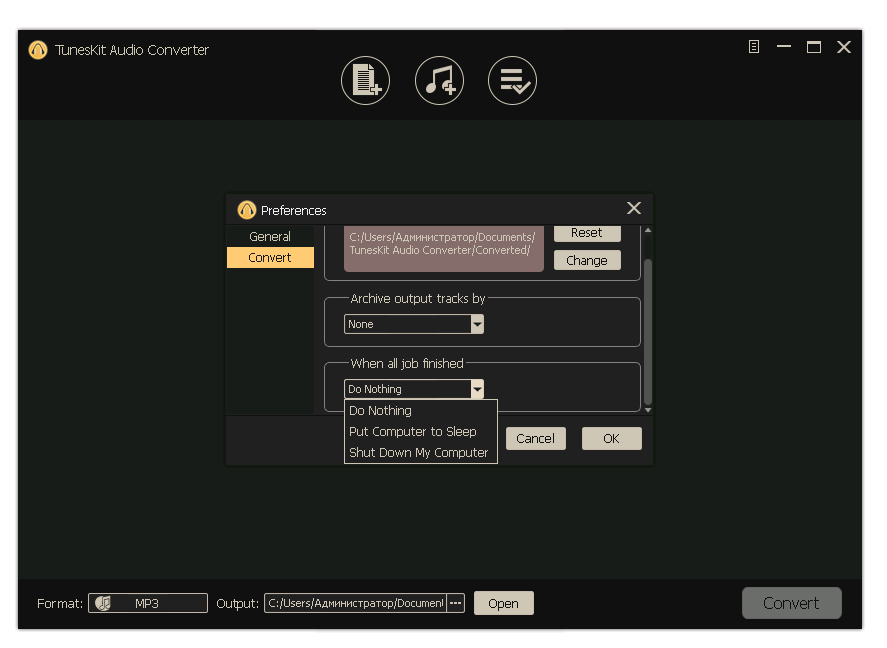The width and height of the screenshot is (887, 648).
Task: Choose Do Nothing from the list
Action: [420, 411]
